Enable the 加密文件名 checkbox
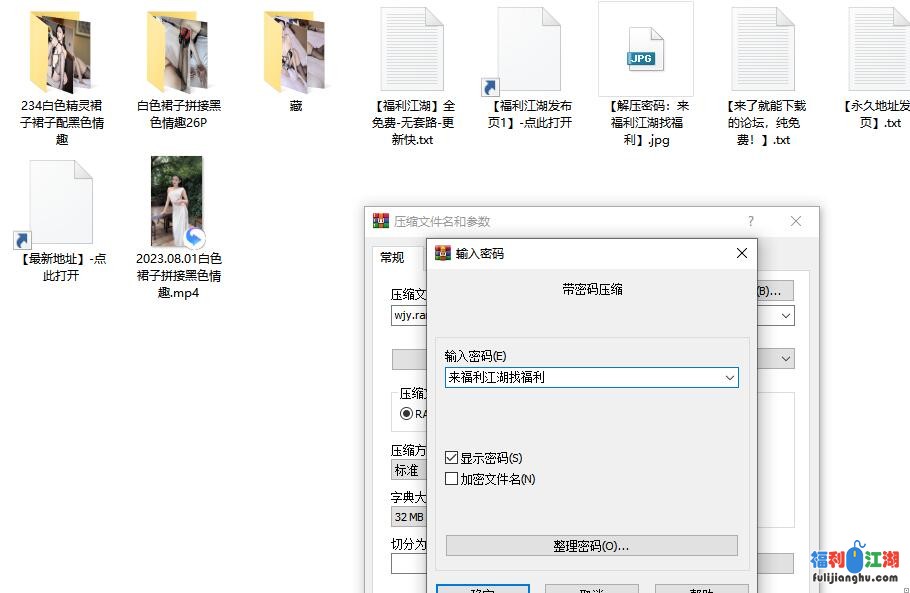Screen dimensions: 910x593 (x=452, y=479)
